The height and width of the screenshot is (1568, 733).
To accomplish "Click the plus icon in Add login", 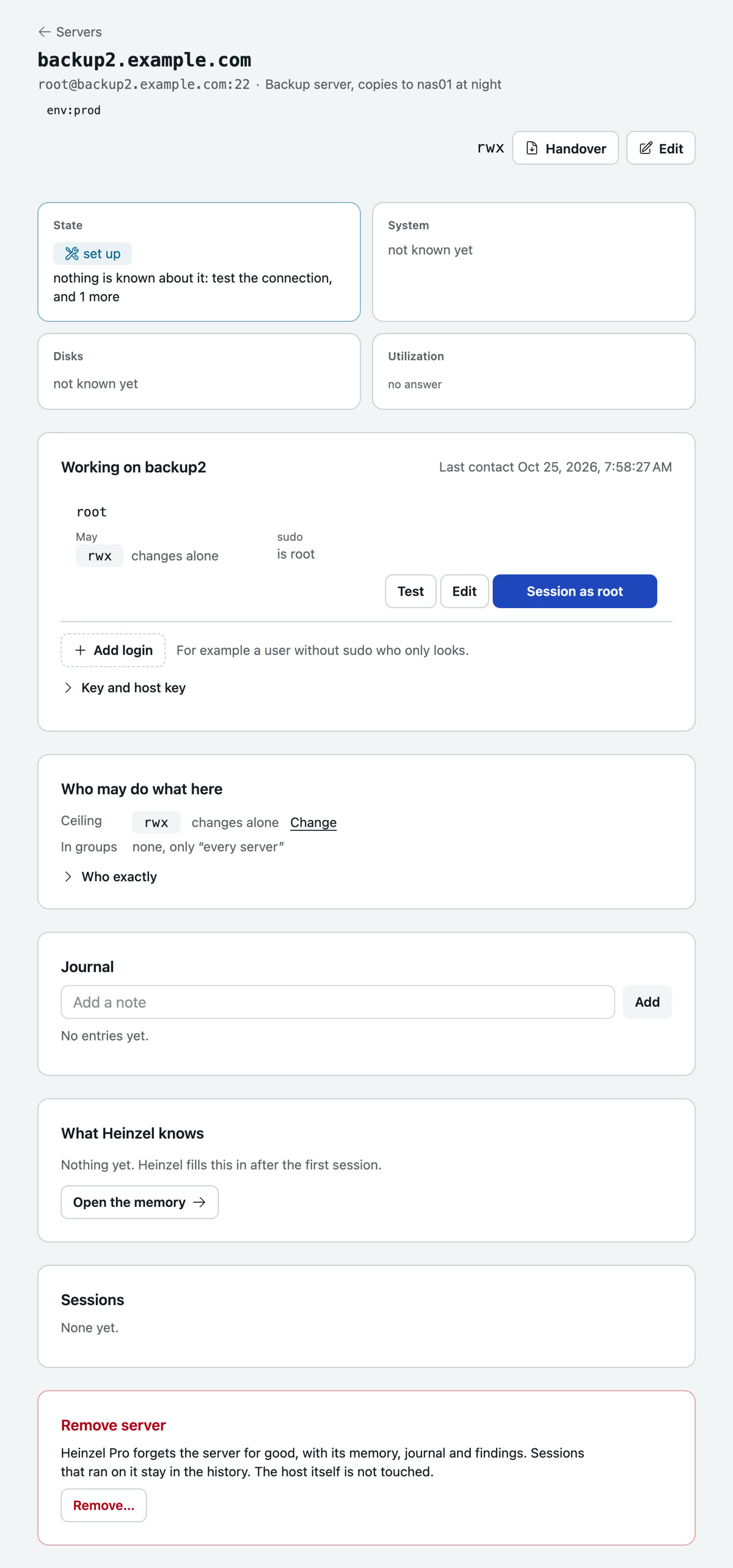I will (80, 650).
